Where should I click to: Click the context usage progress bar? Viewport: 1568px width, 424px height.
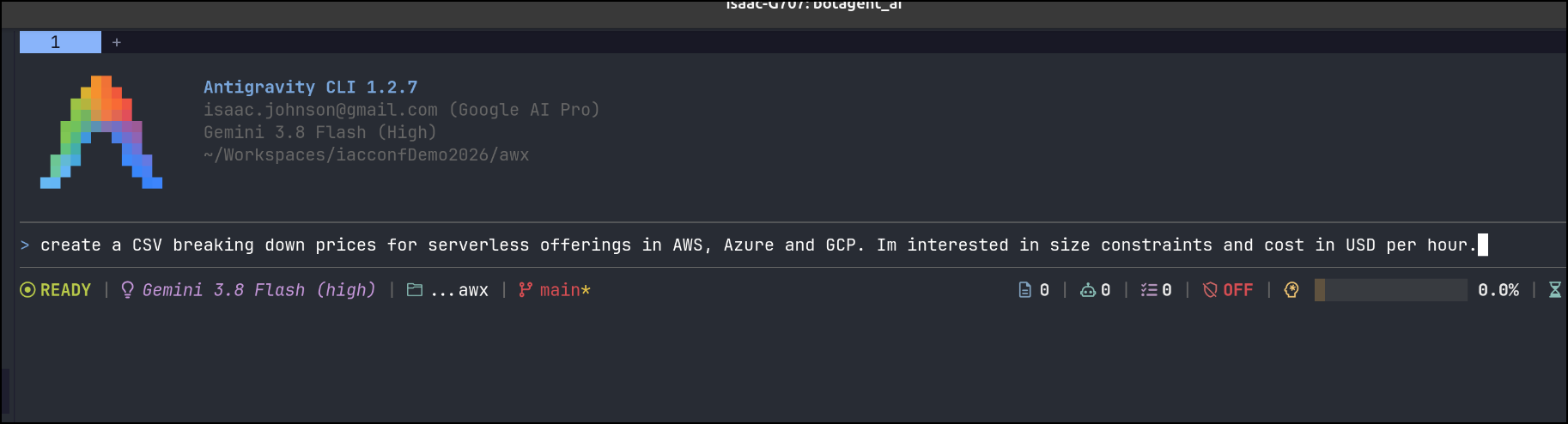(x=1390, y=290)
